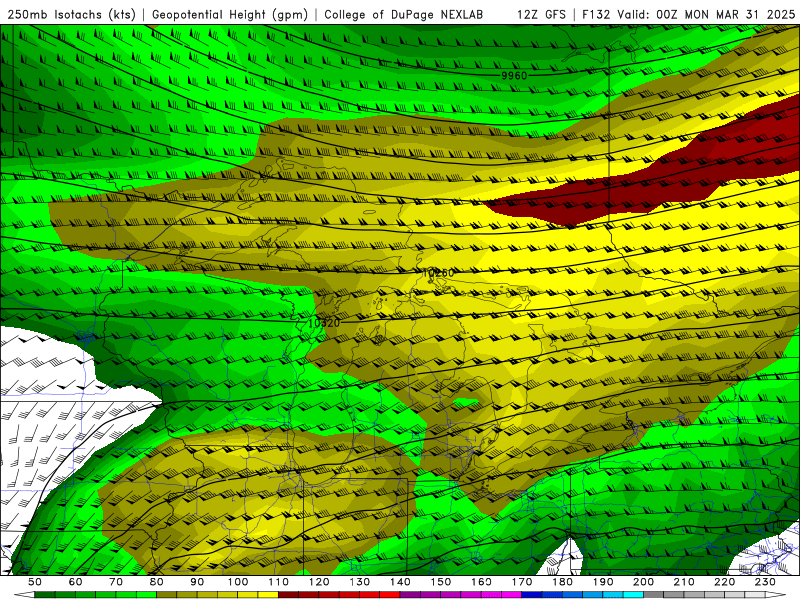Screen dimensions: 800x600
Task: Click the 50 value on the legend scale
Action: coord(35,582)
